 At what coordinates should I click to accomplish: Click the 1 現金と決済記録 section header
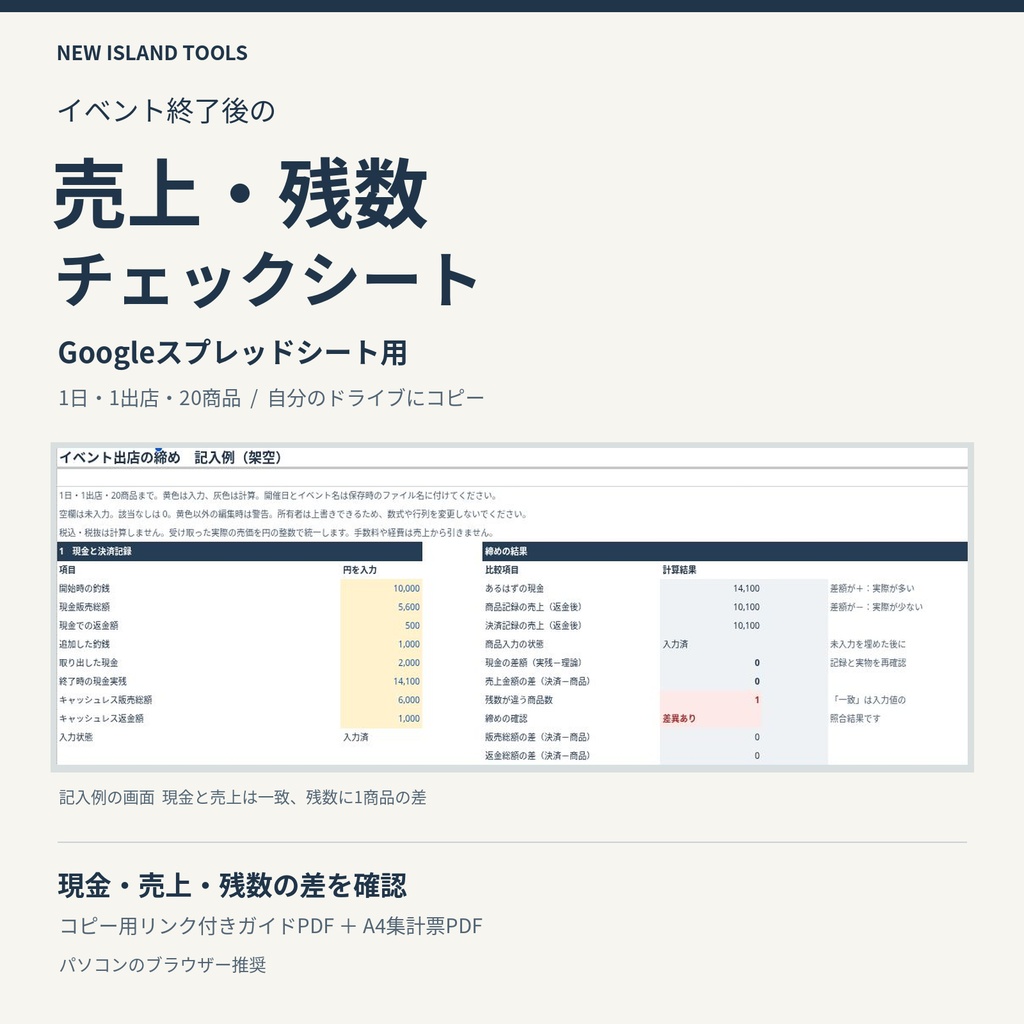(x=240, y=551)
